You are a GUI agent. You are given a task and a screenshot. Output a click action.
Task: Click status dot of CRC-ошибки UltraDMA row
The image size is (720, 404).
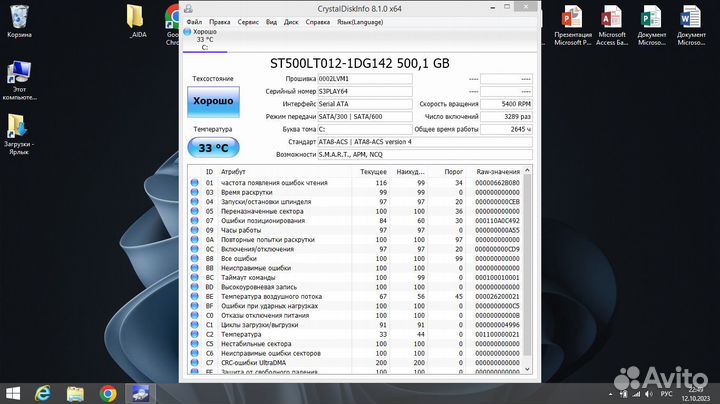195,363
